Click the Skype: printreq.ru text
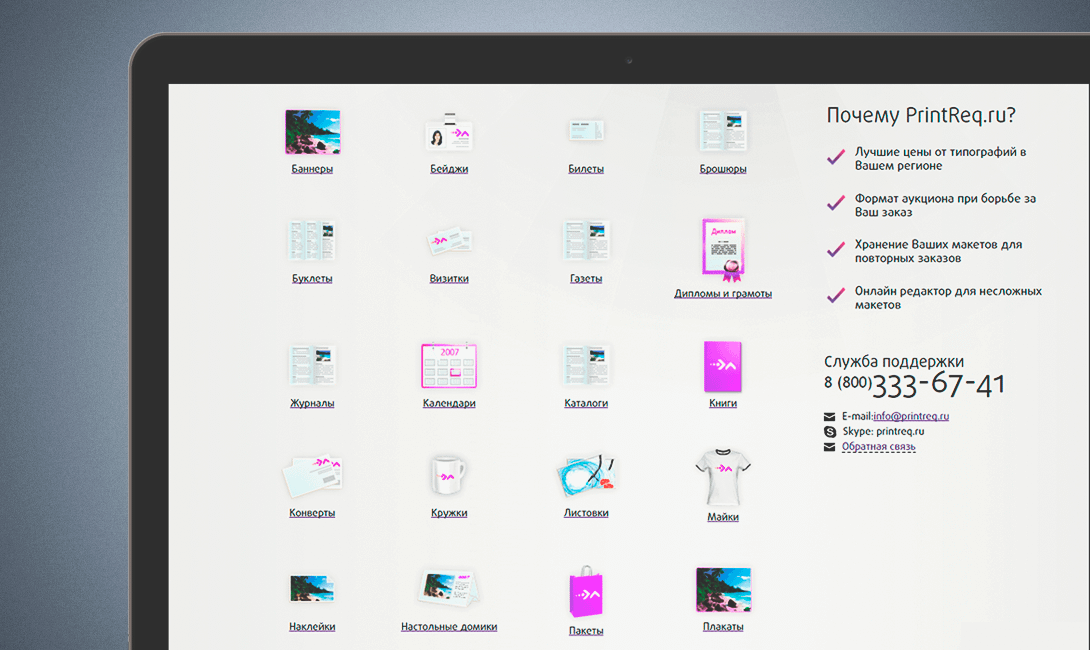Image resolution: width=1090 pixels, height=650 pixels. click(x=884, y=432)
